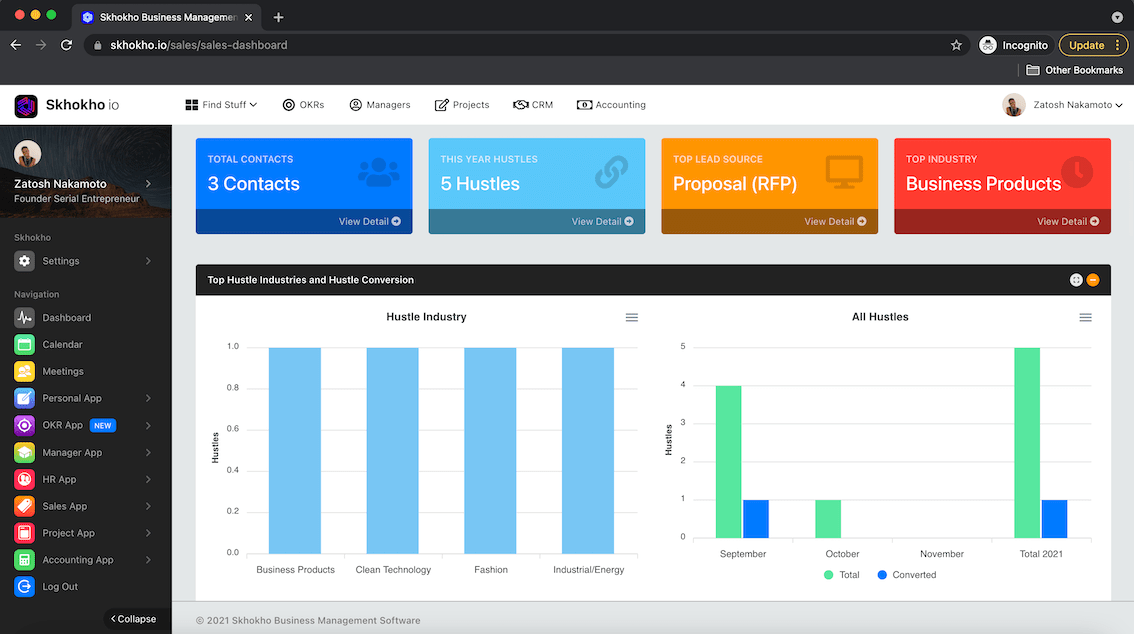The height and width of the screenshot is (634, 1134).
Task: Click the sidebar profile photo
Action: click(x=27, y=153)
